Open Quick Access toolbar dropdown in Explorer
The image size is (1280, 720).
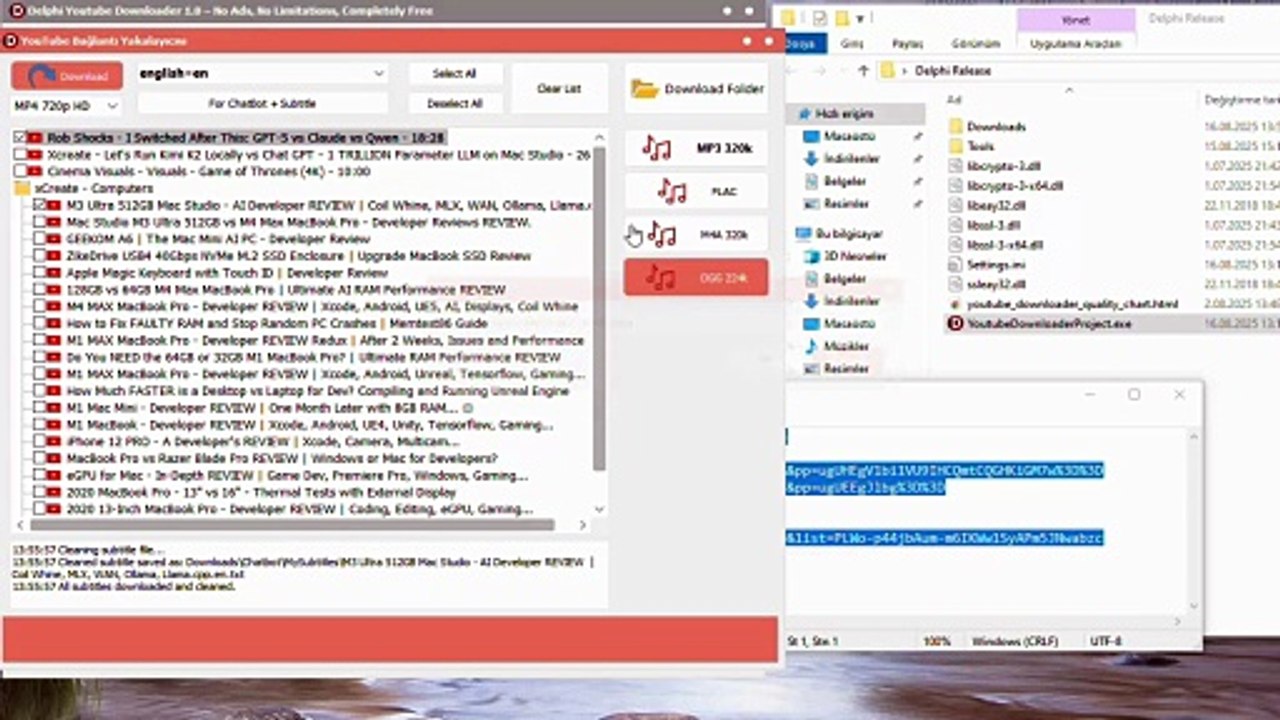(859, 18)
